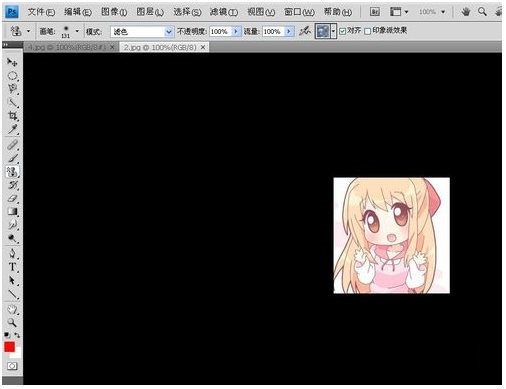Select the Polygonal Lasso tool
Screen dimensions: 506x389
(12, 89)
